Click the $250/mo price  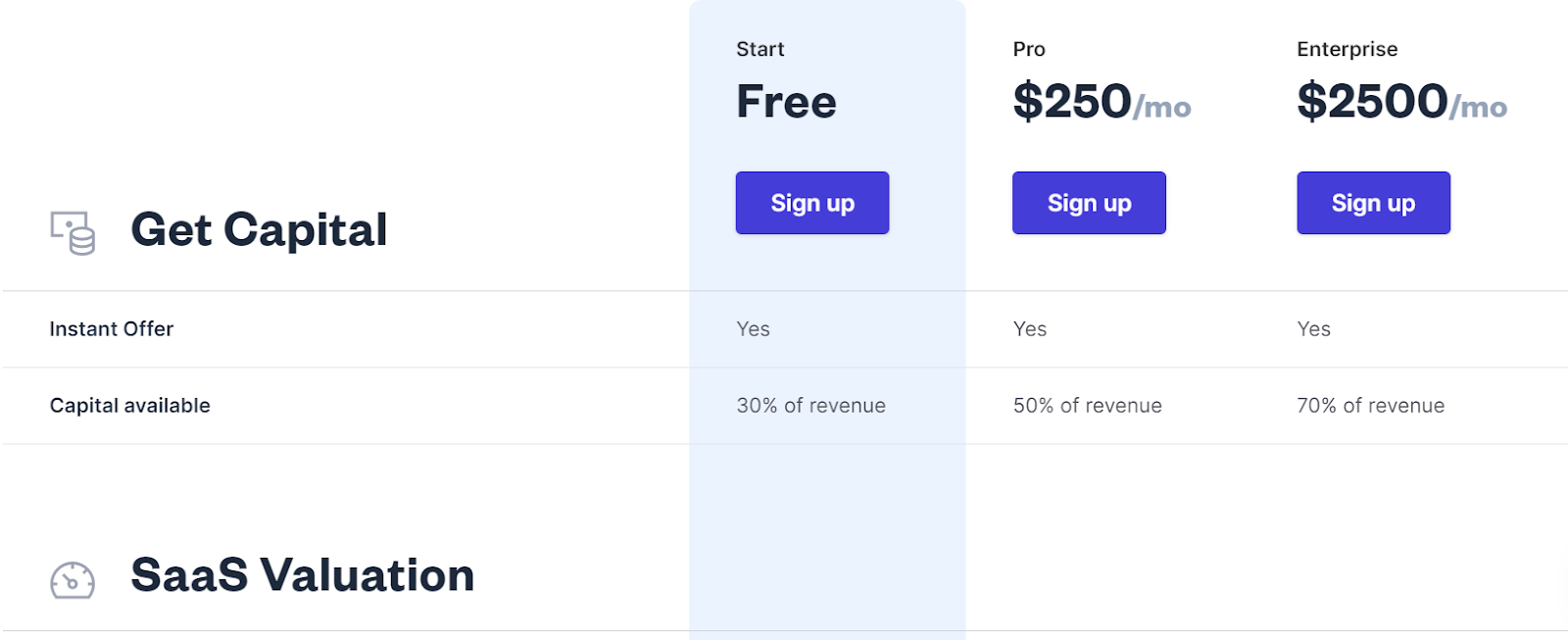point(1101,102)
